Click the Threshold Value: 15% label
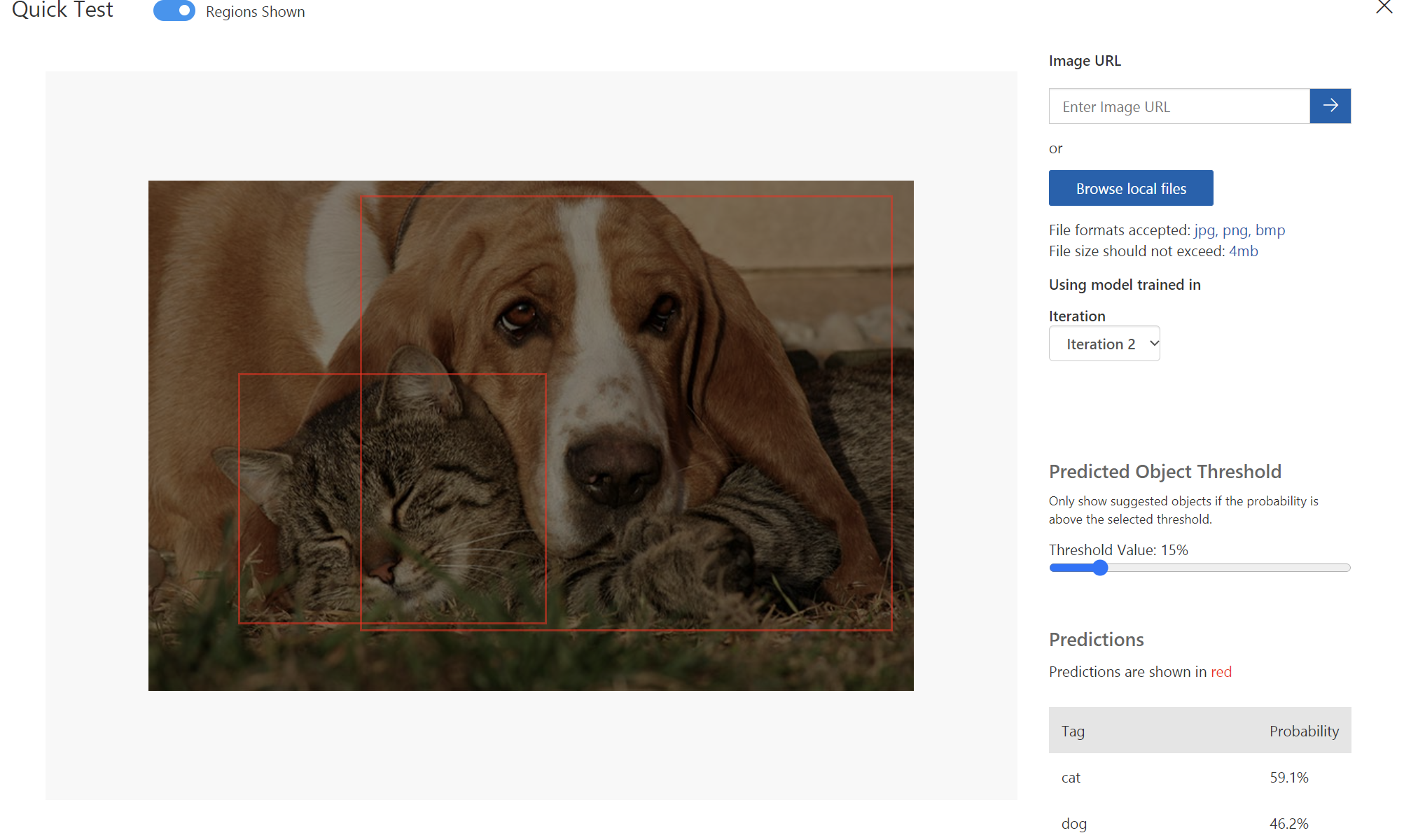Screen dimensions: 1404x840 pyautogui.click(x=1118, y=549)
